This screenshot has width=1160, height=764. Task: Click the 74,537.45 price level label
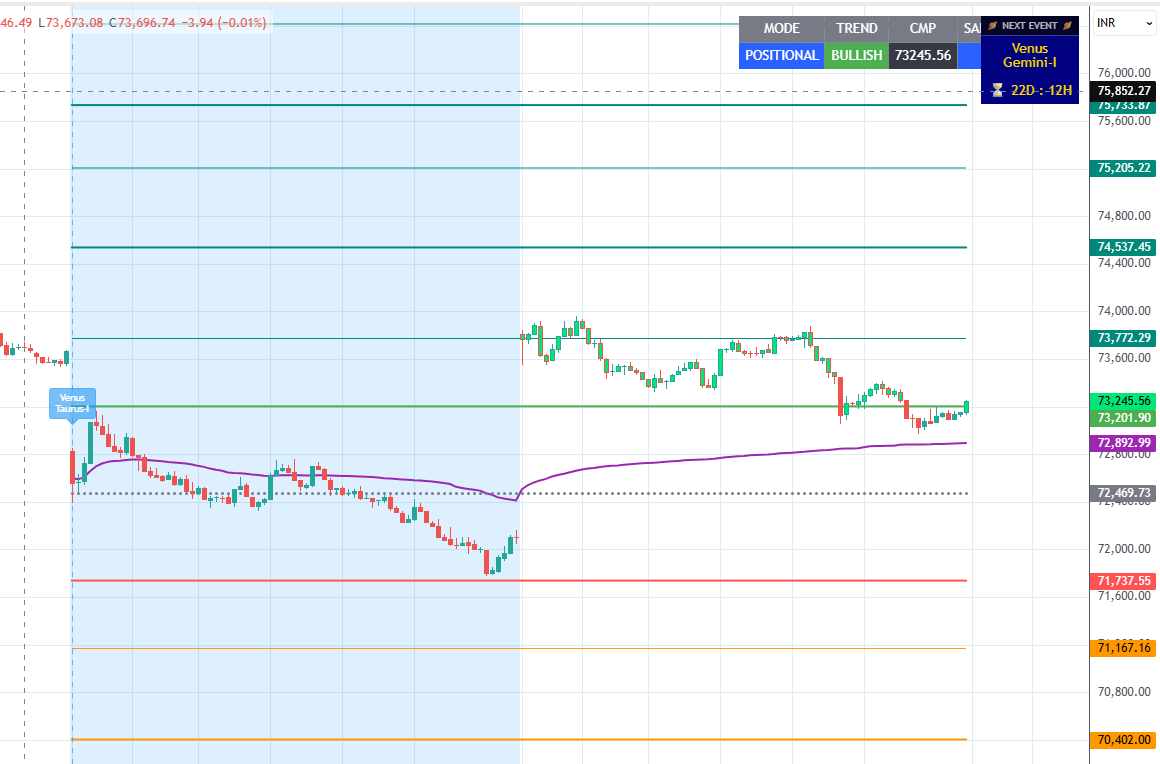(1124, 247)
